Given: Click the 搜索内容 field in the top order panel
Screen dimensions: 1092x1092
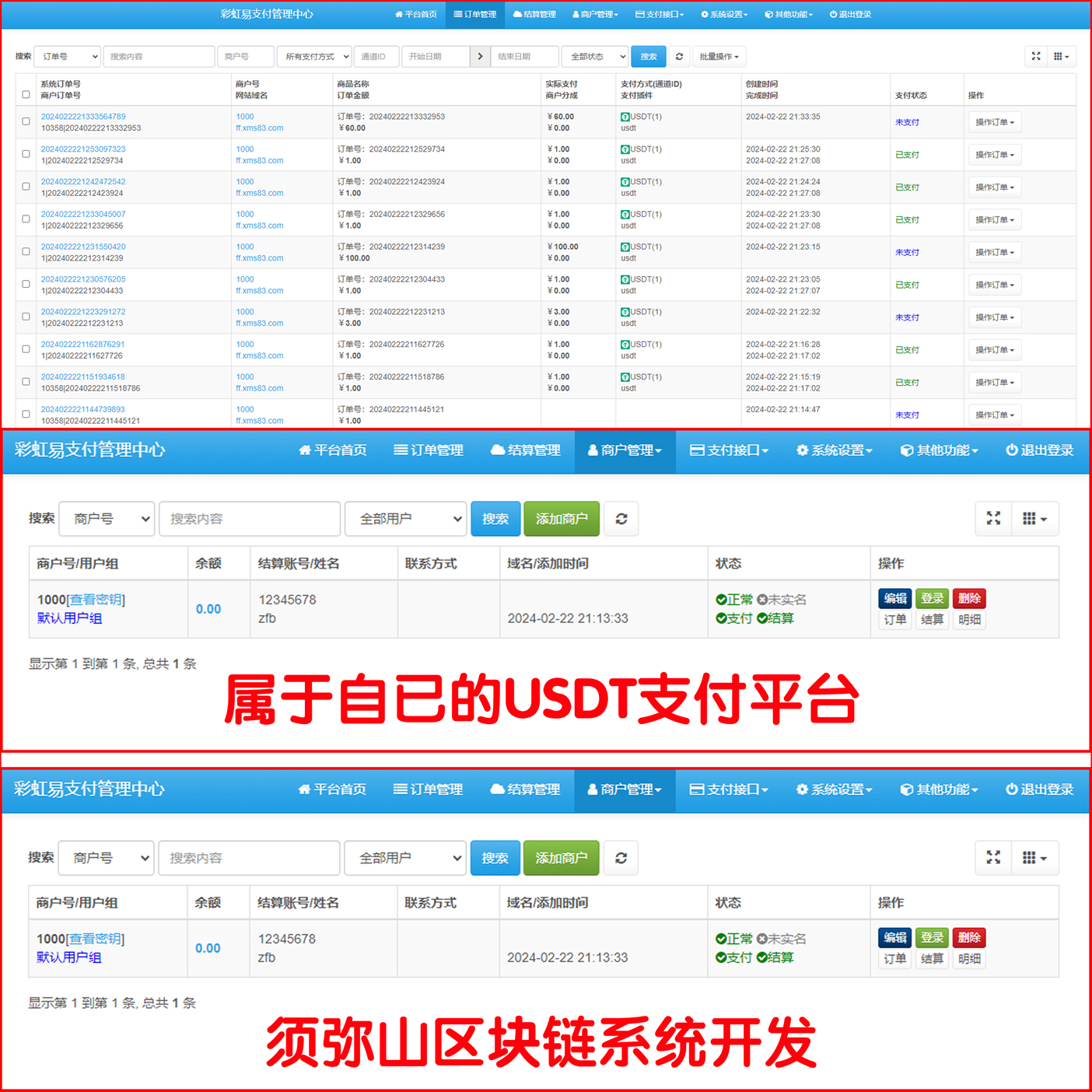Looking at the screenshot, I should coord(159,57).
